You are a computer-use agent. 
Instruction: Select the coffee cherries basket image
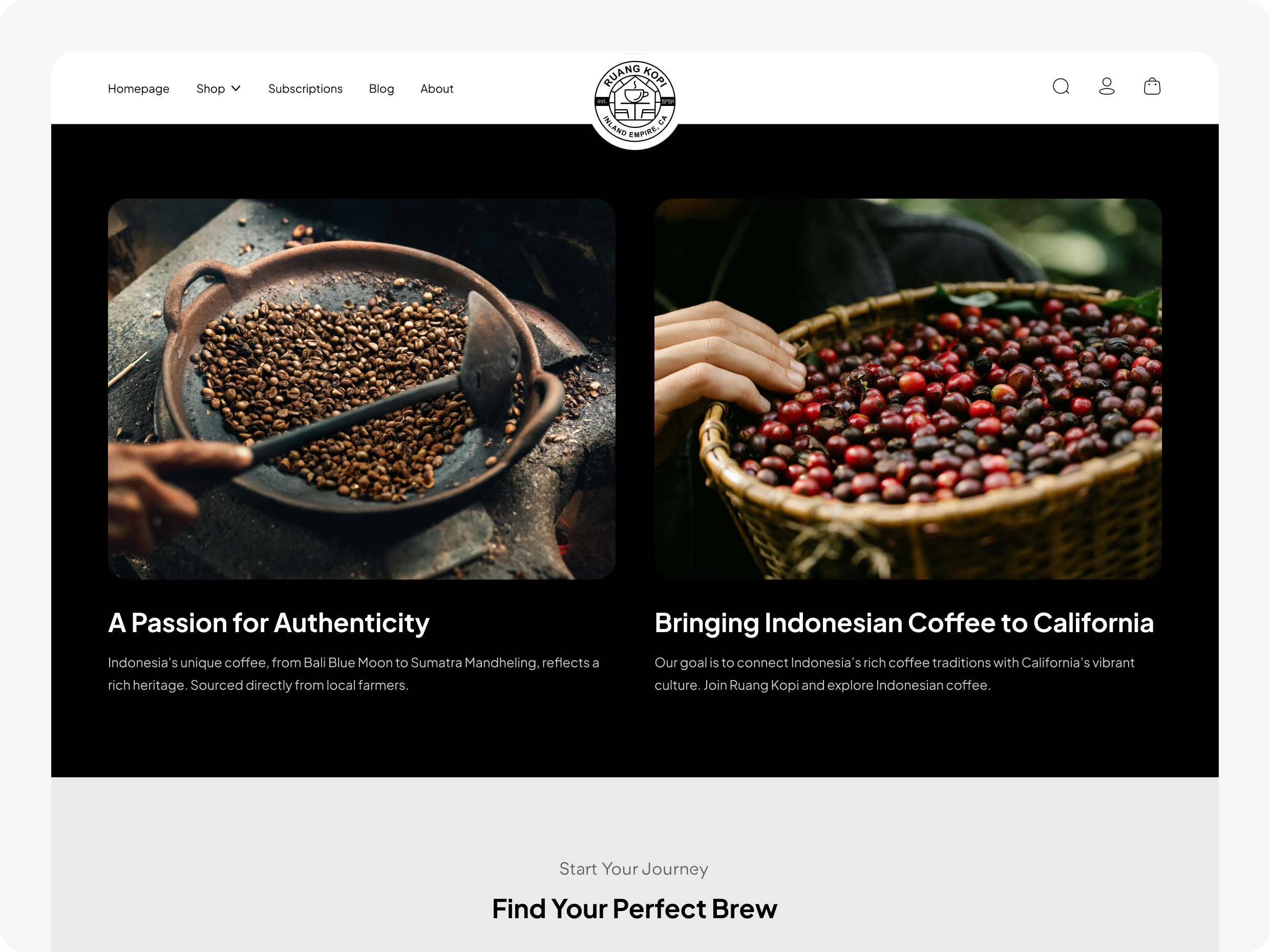[x=908, y=388]
